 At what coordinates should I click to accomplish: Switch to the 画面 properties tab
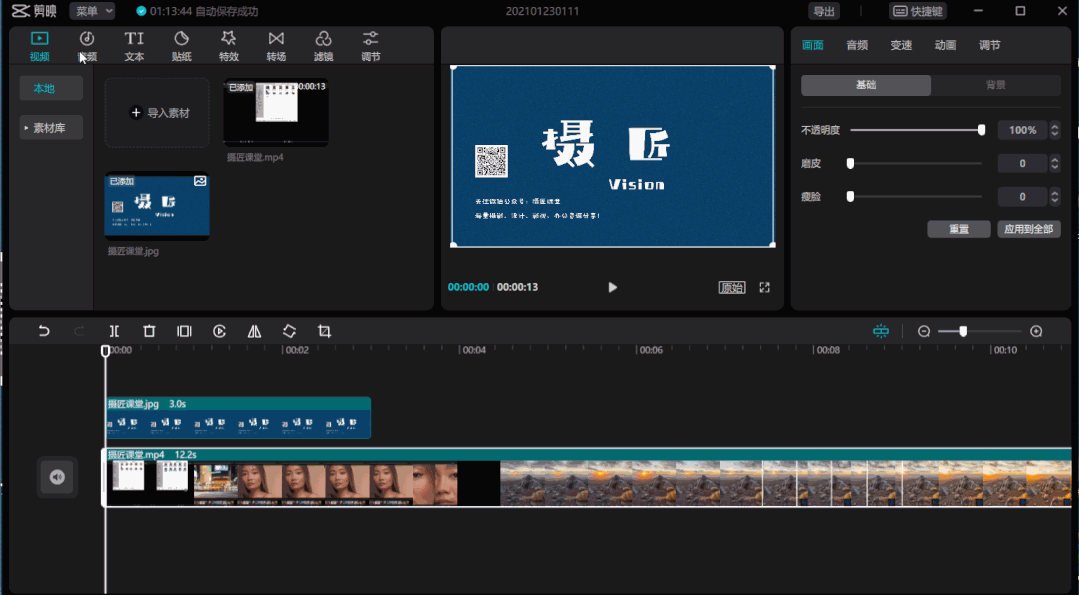(813, 45)
